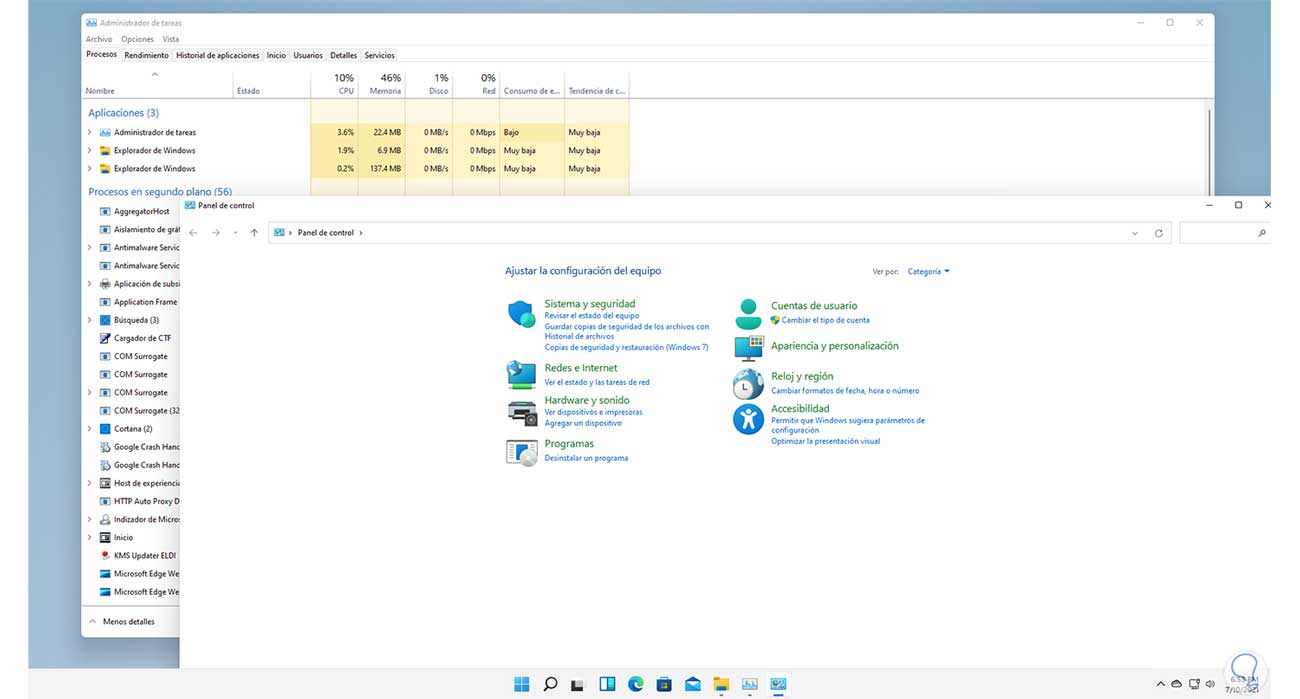This screenshot has height=699, width=1300.
Task: Open Windows Start button on taskbar
Action: pyautogui.click(x=521, y=684)
